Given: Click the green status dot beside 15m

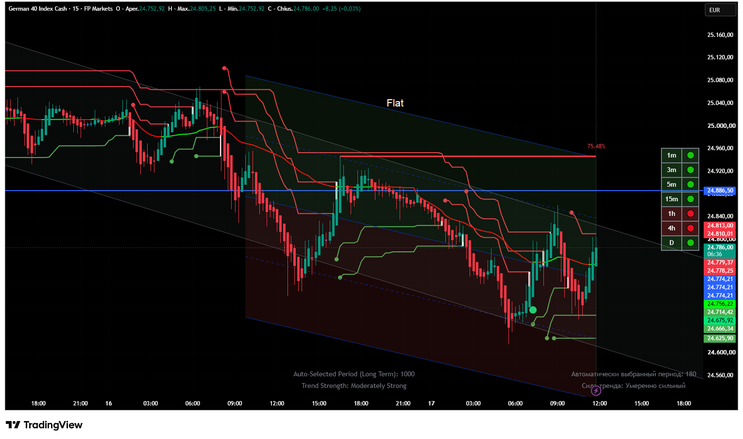Looking at the screenshot, I should click(x=690, y=199).
